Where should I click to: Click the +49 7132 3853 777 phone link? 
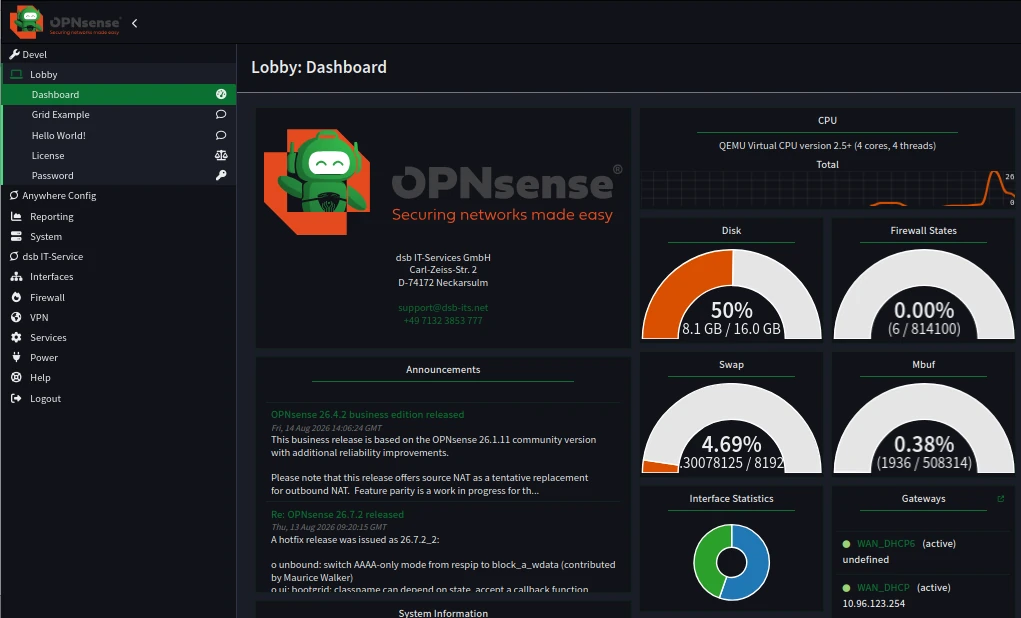click(443, 320)
